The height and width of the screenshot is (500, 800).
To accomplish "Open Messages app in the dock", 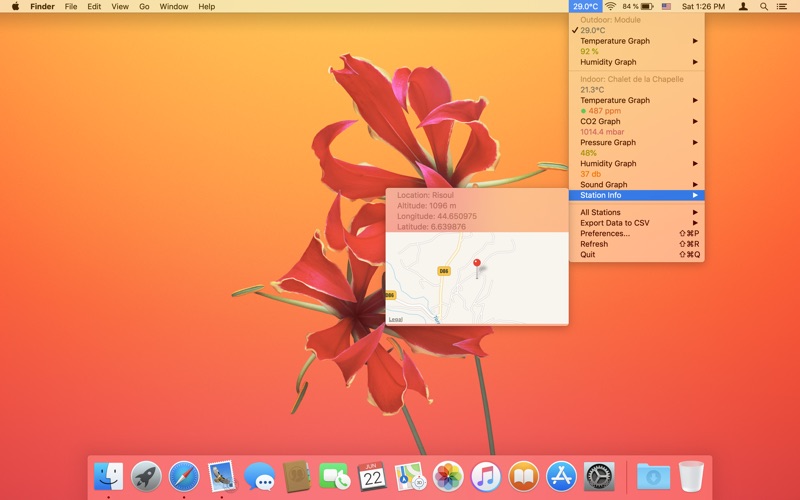I will 260,476.
